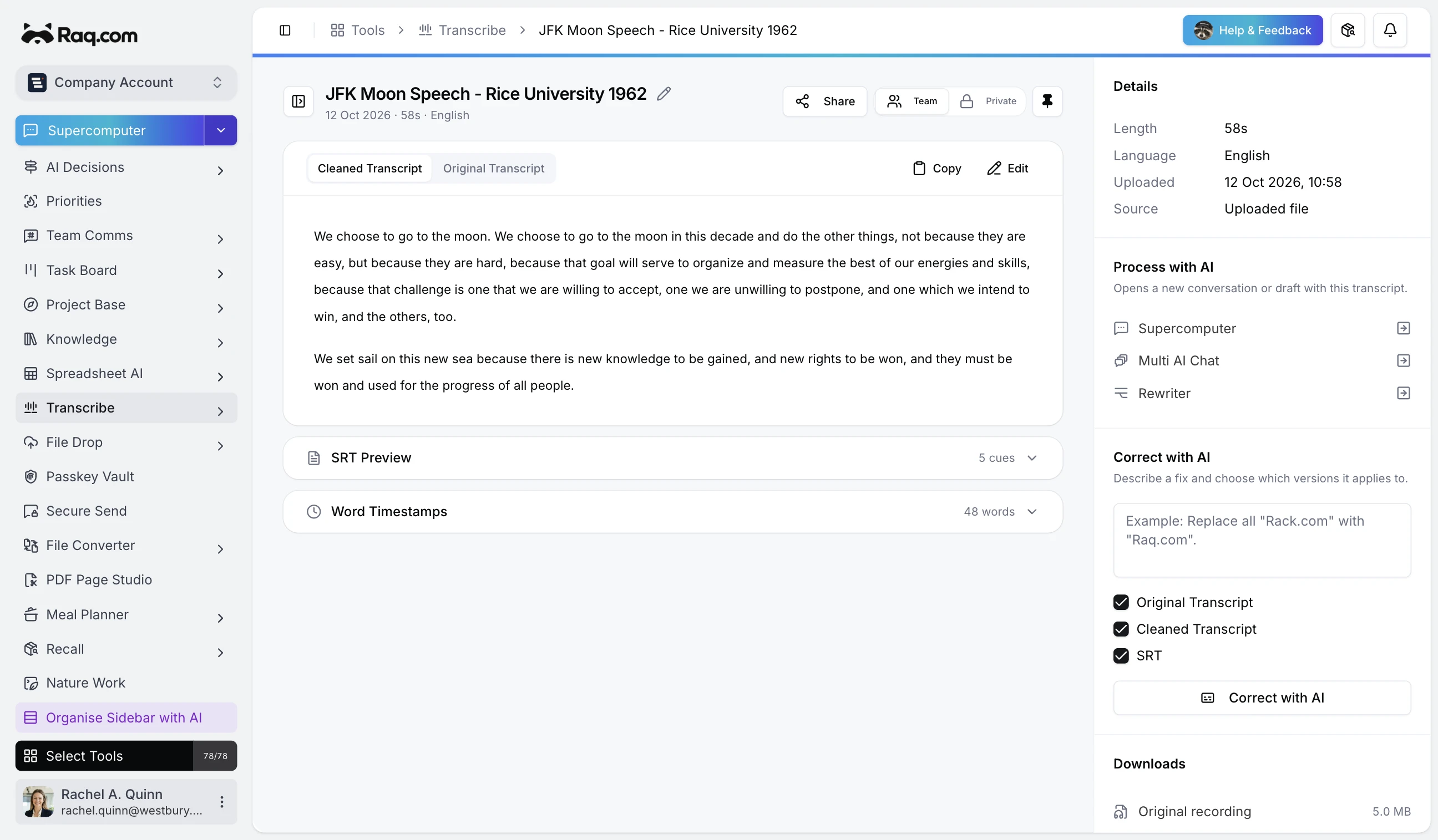
Task: Open transcript in Rewriter arrow icon
Action: coord(1403,393)
